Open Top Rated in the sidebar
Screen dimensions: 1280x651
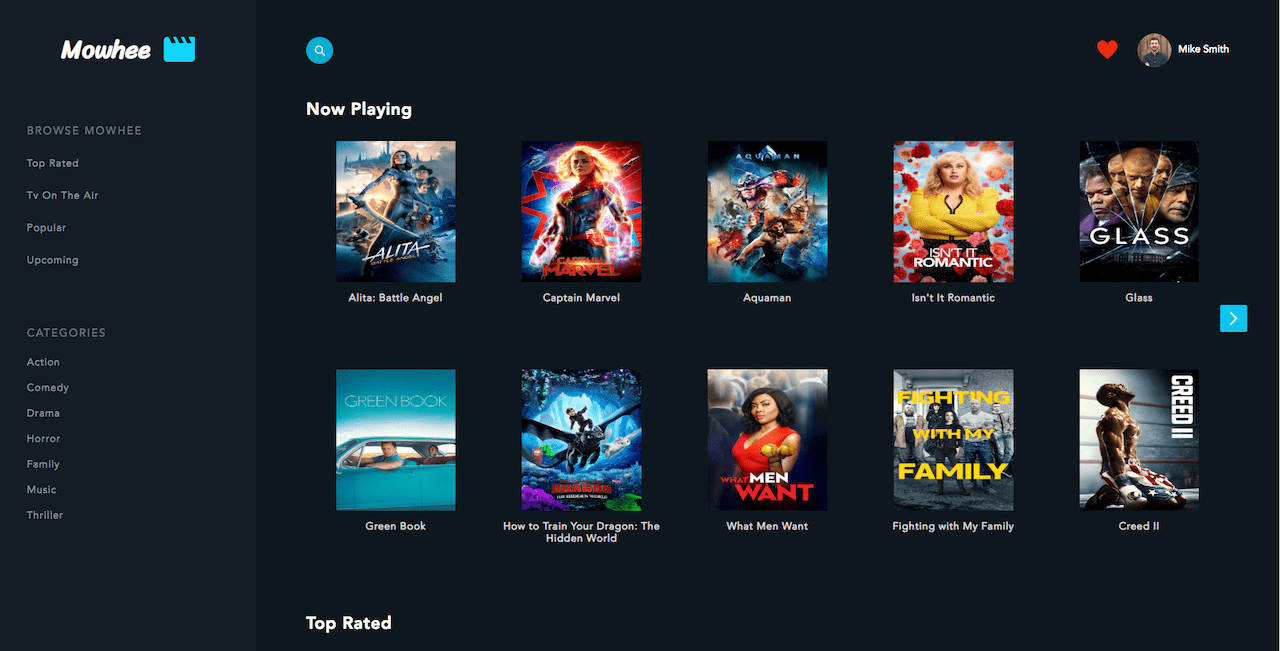click(52, 163)
